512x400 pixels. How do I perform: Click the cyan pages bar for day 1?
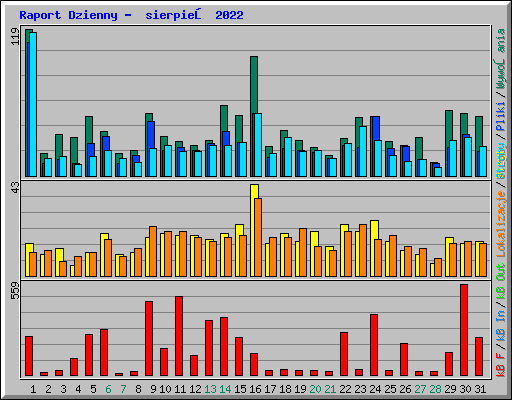33,104
